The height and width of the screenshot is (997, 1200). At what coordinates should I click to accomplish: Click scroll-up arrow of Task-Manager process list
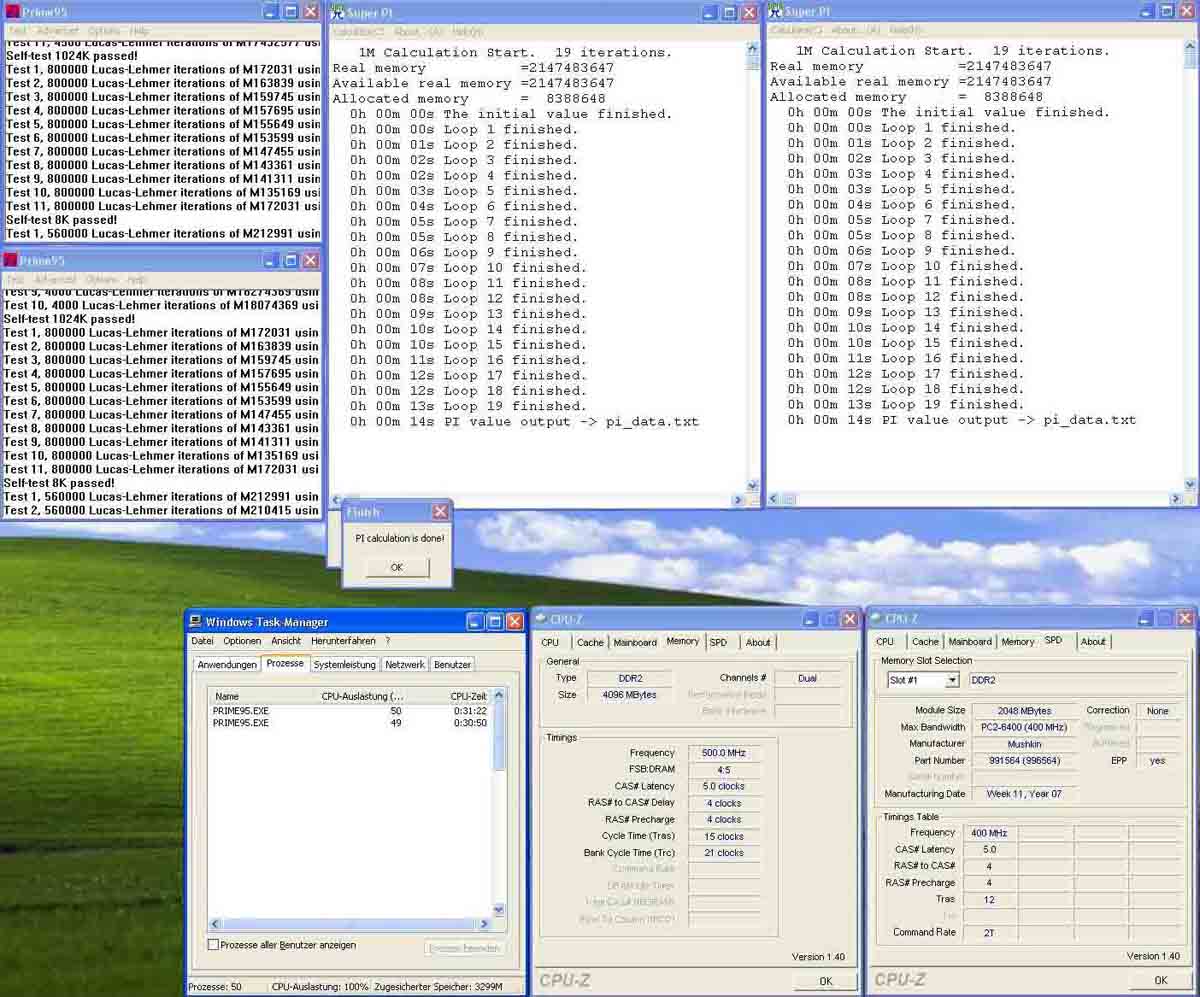click(x=500, y=696)
